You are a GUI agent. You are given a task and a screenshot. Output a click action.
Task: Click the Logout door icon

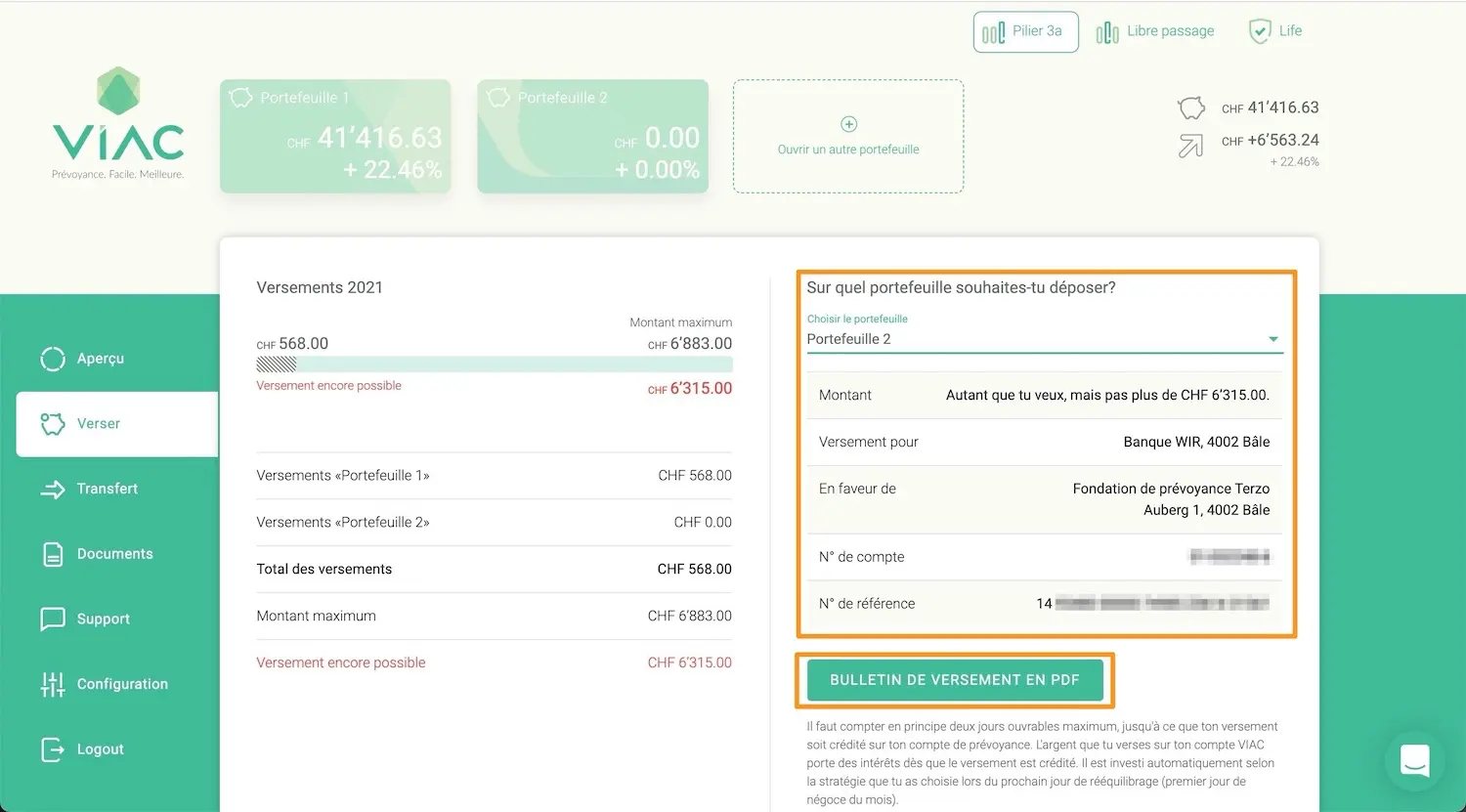pos(53,749)
